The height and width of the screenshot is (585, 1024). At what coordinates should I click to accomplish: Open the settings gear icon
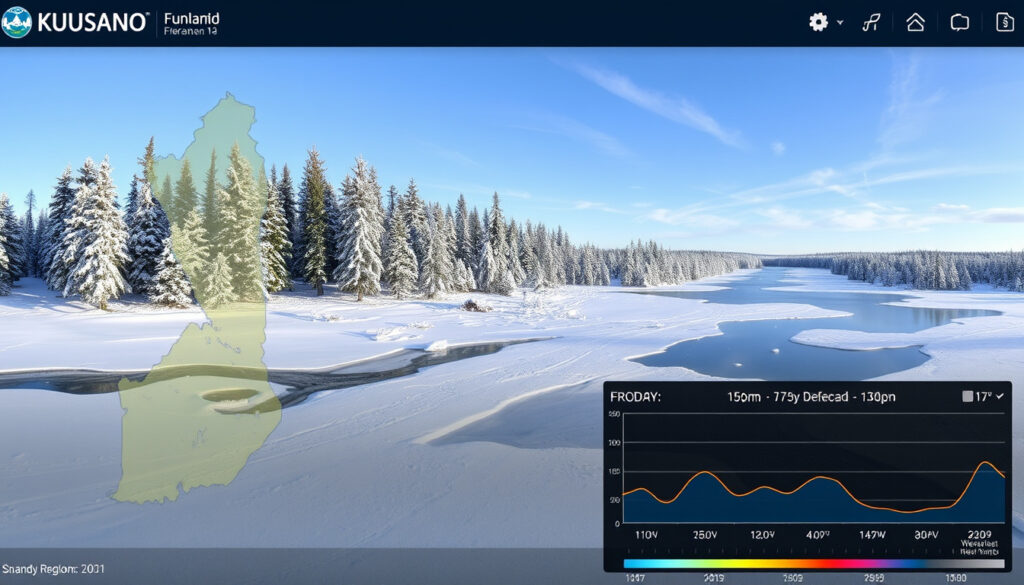[x=818, y=22]
